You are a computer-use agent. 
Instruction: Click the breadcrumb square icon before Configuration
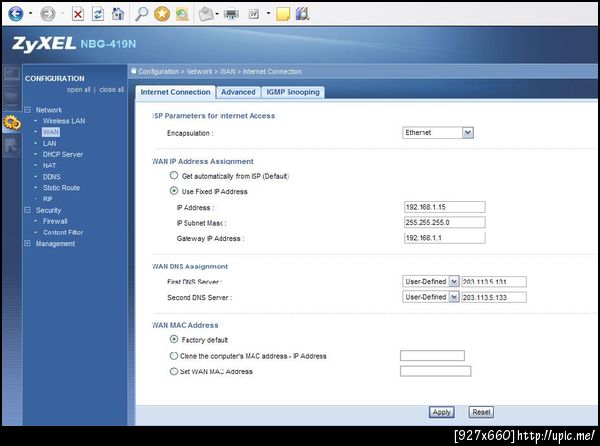tap(134, 71)
